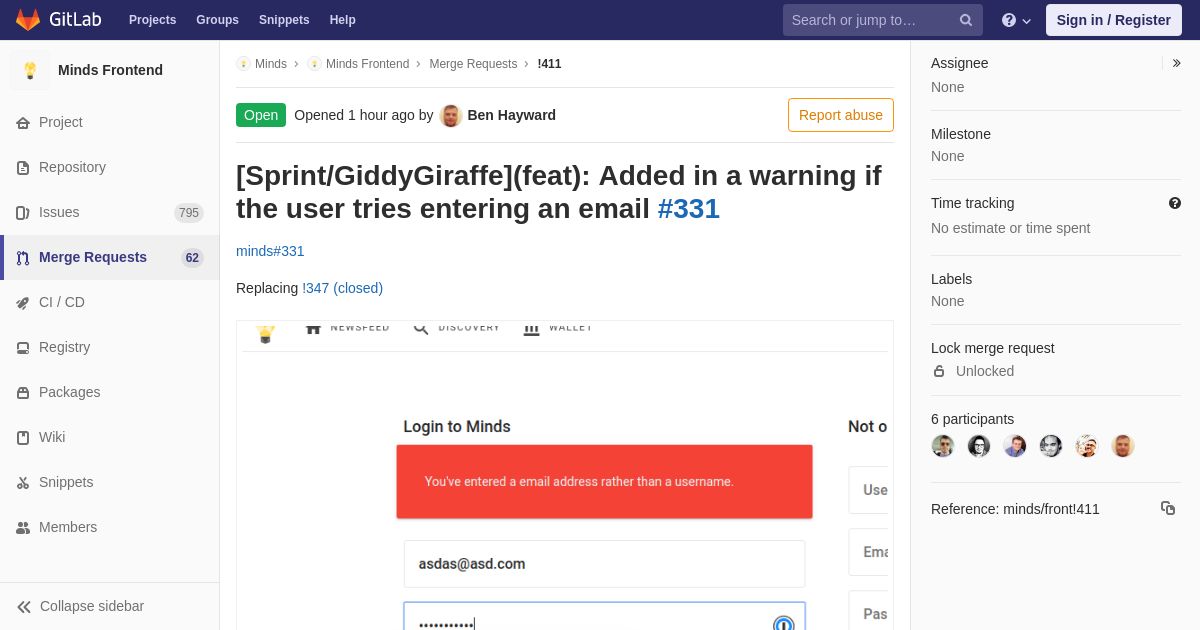Click the Time tracking help icon
The image size is (1200, 630).
pyautogui.click(x=1175, y=203)
